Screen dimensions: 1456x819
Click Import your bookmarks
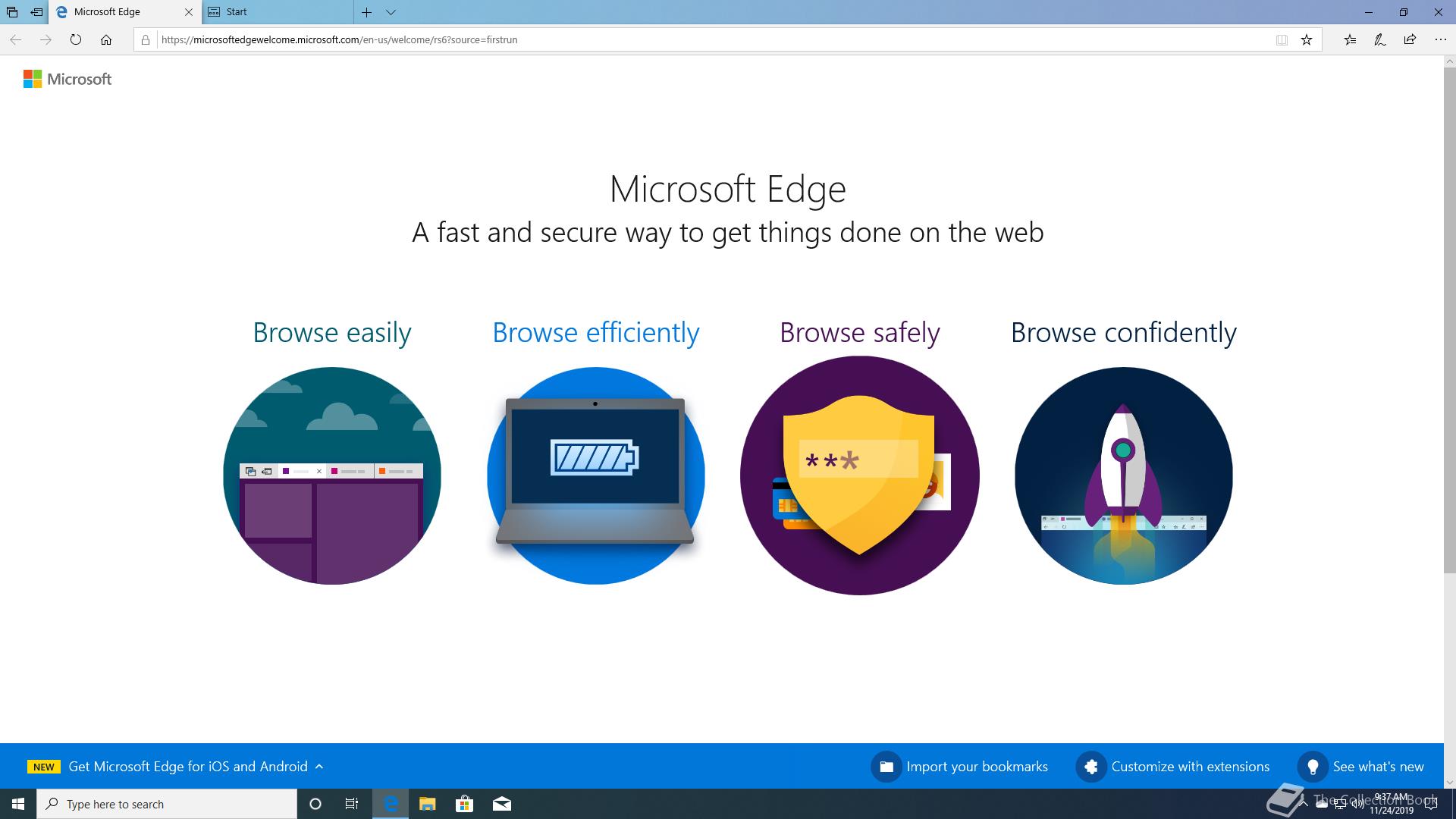tap(959, 767)
